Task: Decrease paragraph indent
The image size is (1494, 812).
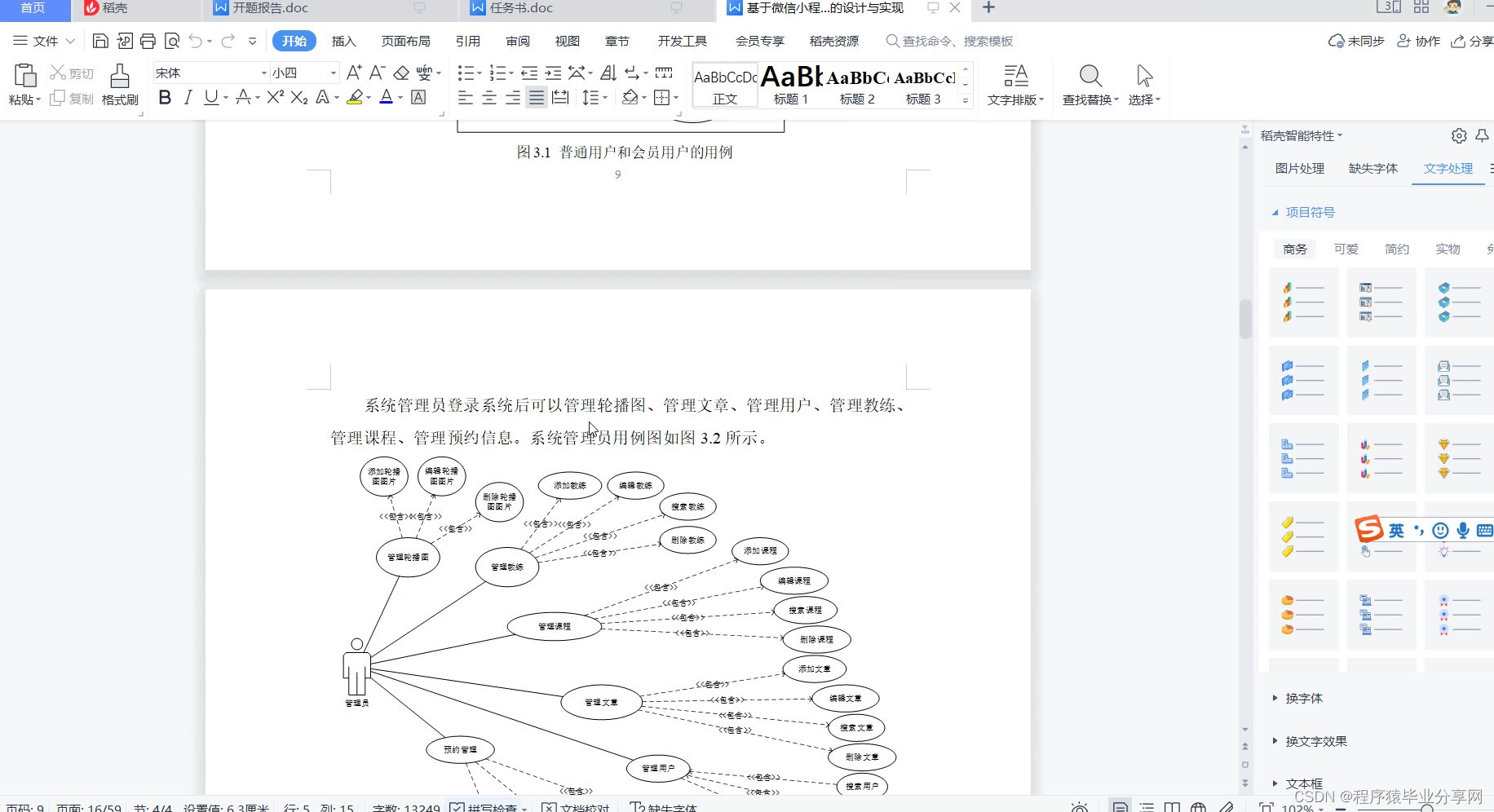Action: point(529,73)
